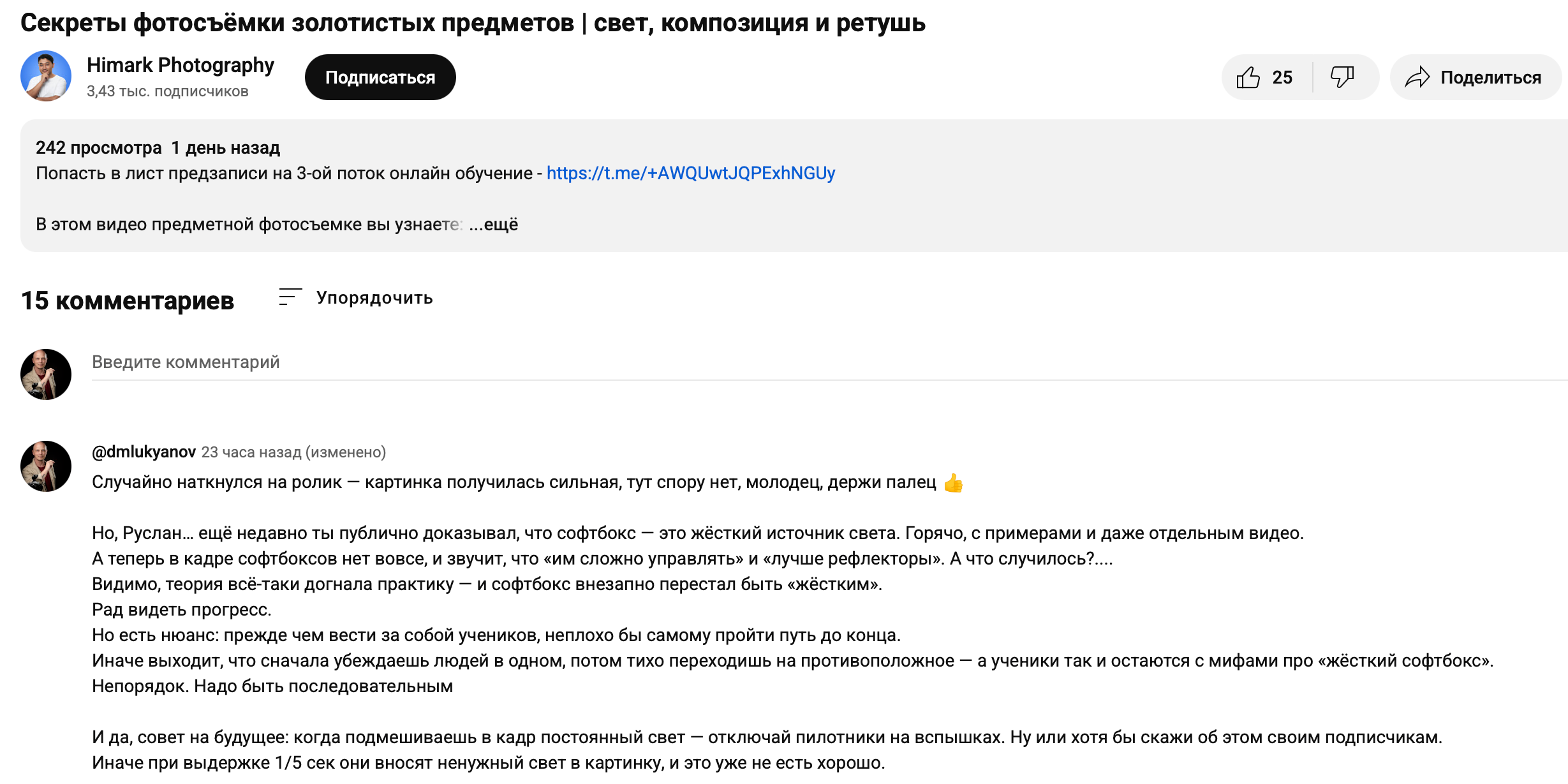The height and width of the screenshot is (784, 1568).
Task: Click the like (thumbs up) icon
Action: pyautogui.click(x=1248, y=77)
